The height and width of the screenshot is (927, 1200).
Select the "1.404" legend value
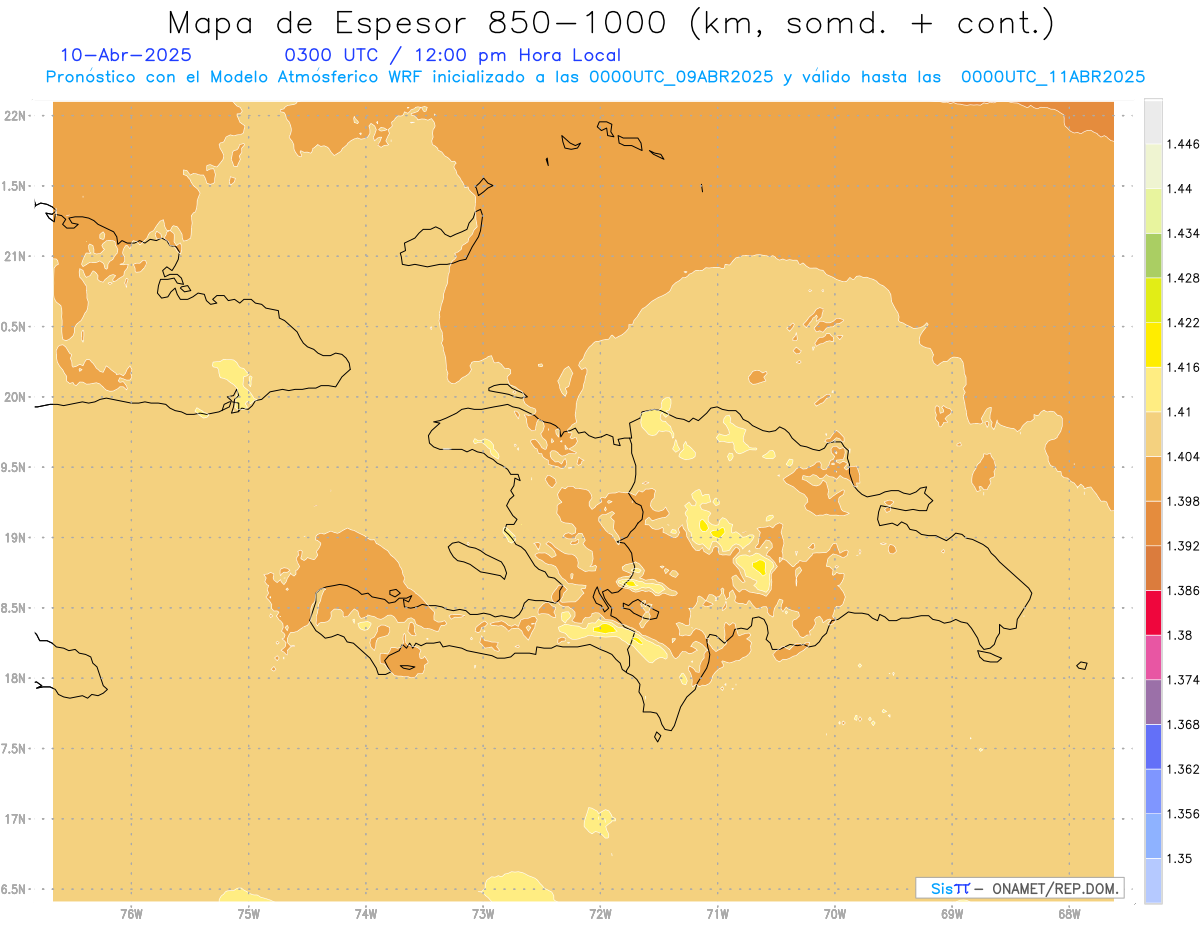[x=1183, y=456]
